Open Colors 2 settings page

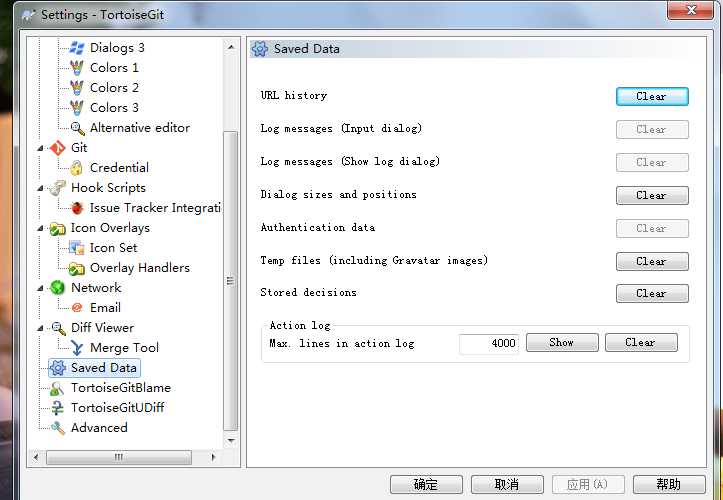[114, 88]
